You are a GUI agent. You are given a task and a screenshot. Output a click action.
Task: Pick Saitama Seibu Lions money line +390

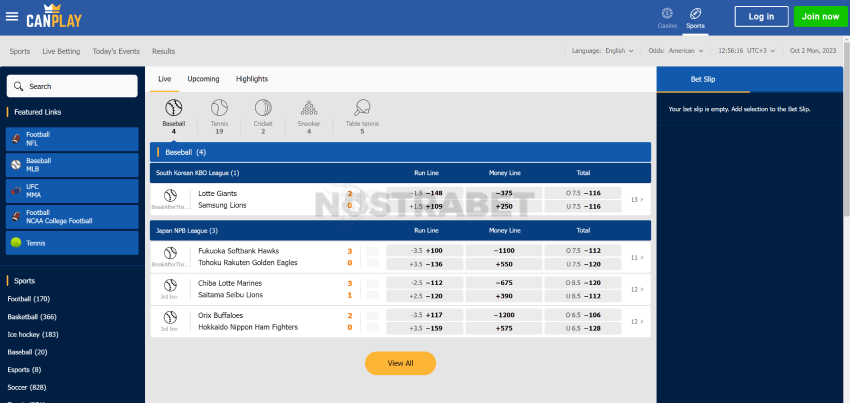[504, 296]
